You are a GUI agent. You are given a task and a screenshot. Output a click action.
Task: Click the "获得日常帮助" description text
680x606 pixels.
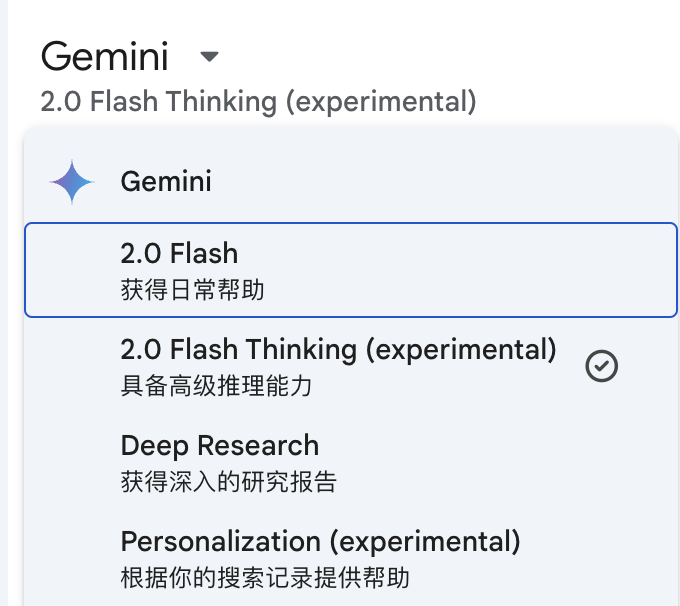pyautogui.click(x=193, y=291)
